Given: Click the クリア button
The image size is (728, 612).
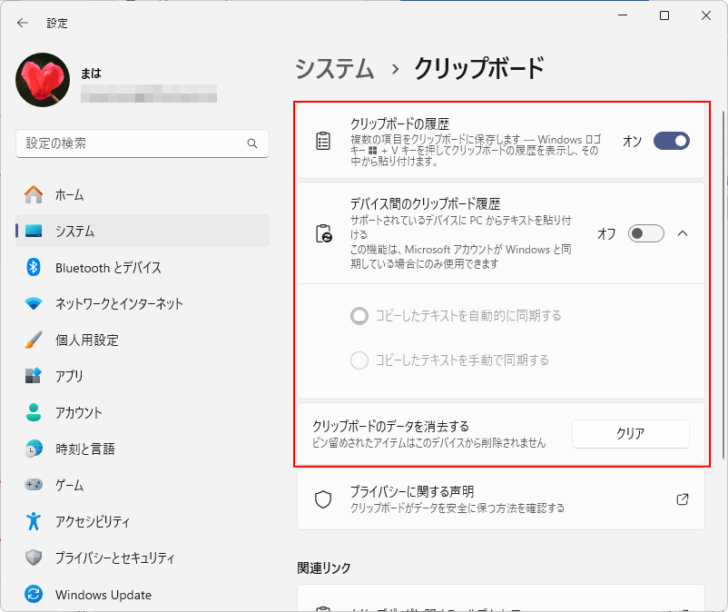Looking at the screenshot, I should pos(630,434).
